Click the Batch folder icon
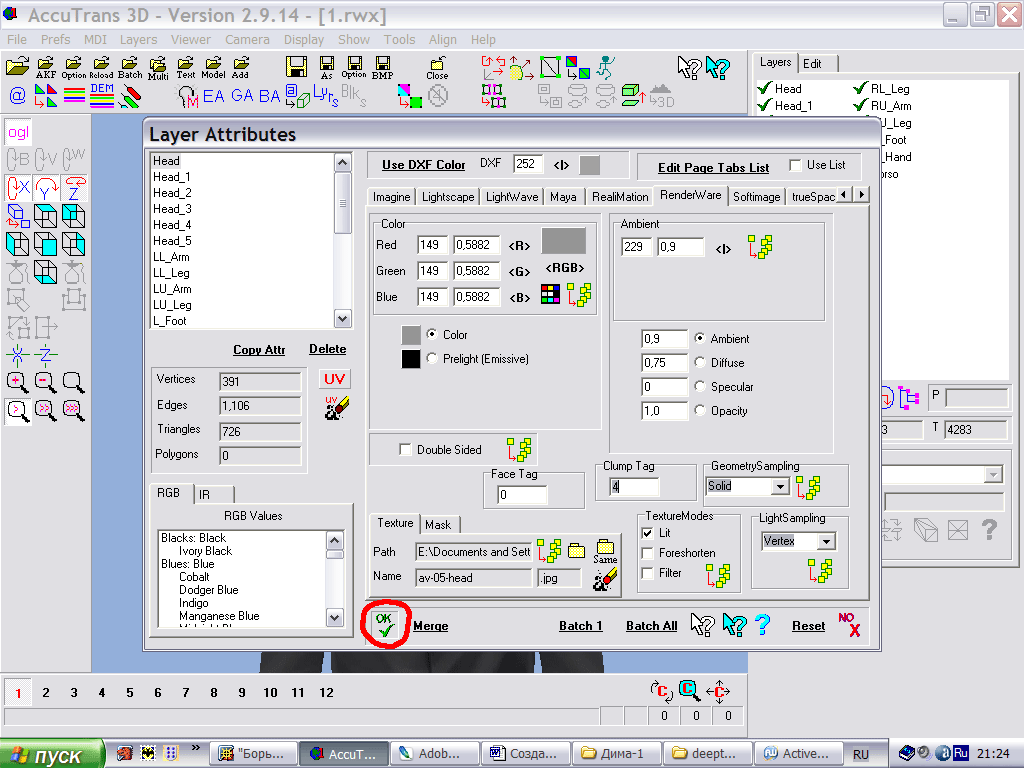Screen dimensions: 1024x768 coord(130,67)
